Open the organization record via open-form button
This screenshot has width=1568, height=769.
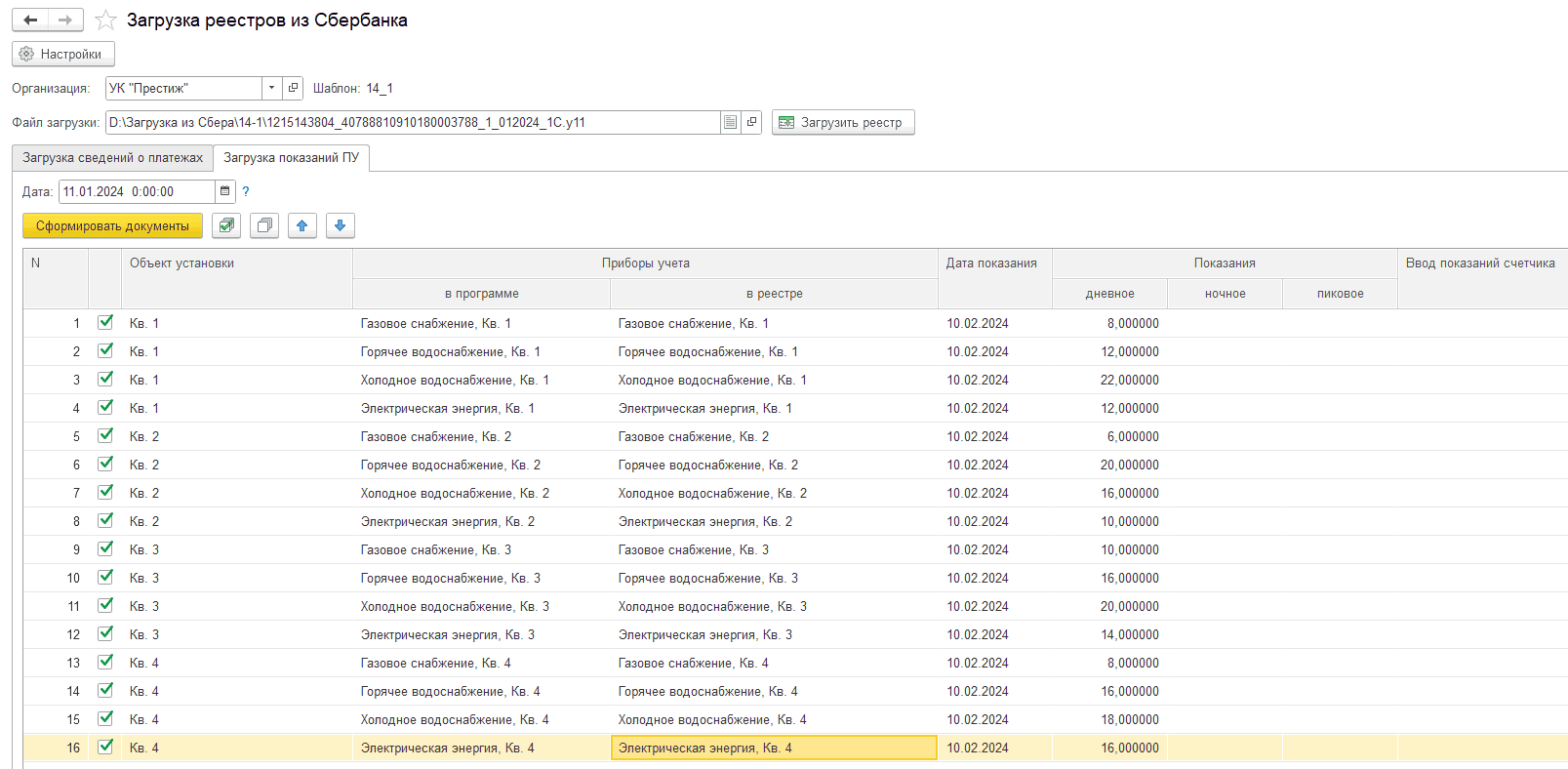[x=293, y=88]
